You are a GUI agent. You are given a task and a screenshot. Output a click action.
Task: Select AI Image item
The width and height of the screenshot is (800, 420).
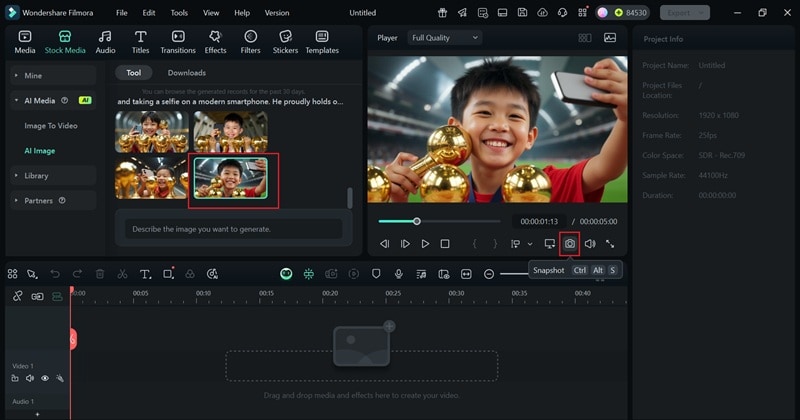coord(39,151)
